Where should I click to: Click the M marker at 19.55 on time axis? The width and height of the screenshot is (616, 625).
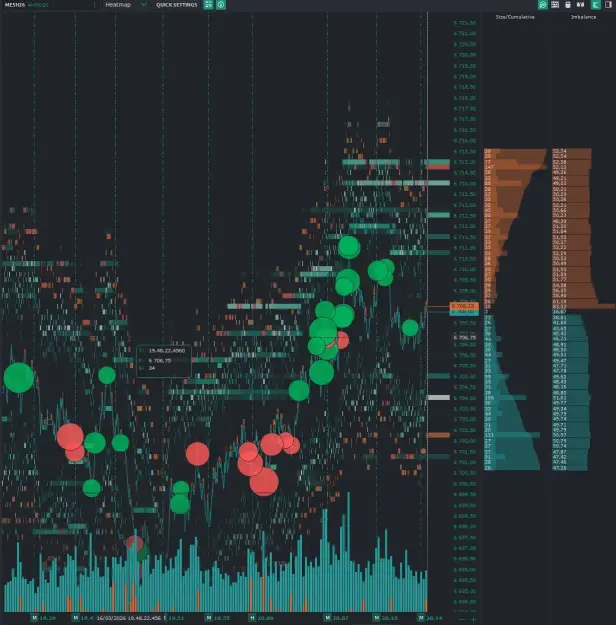coord(209,618)
